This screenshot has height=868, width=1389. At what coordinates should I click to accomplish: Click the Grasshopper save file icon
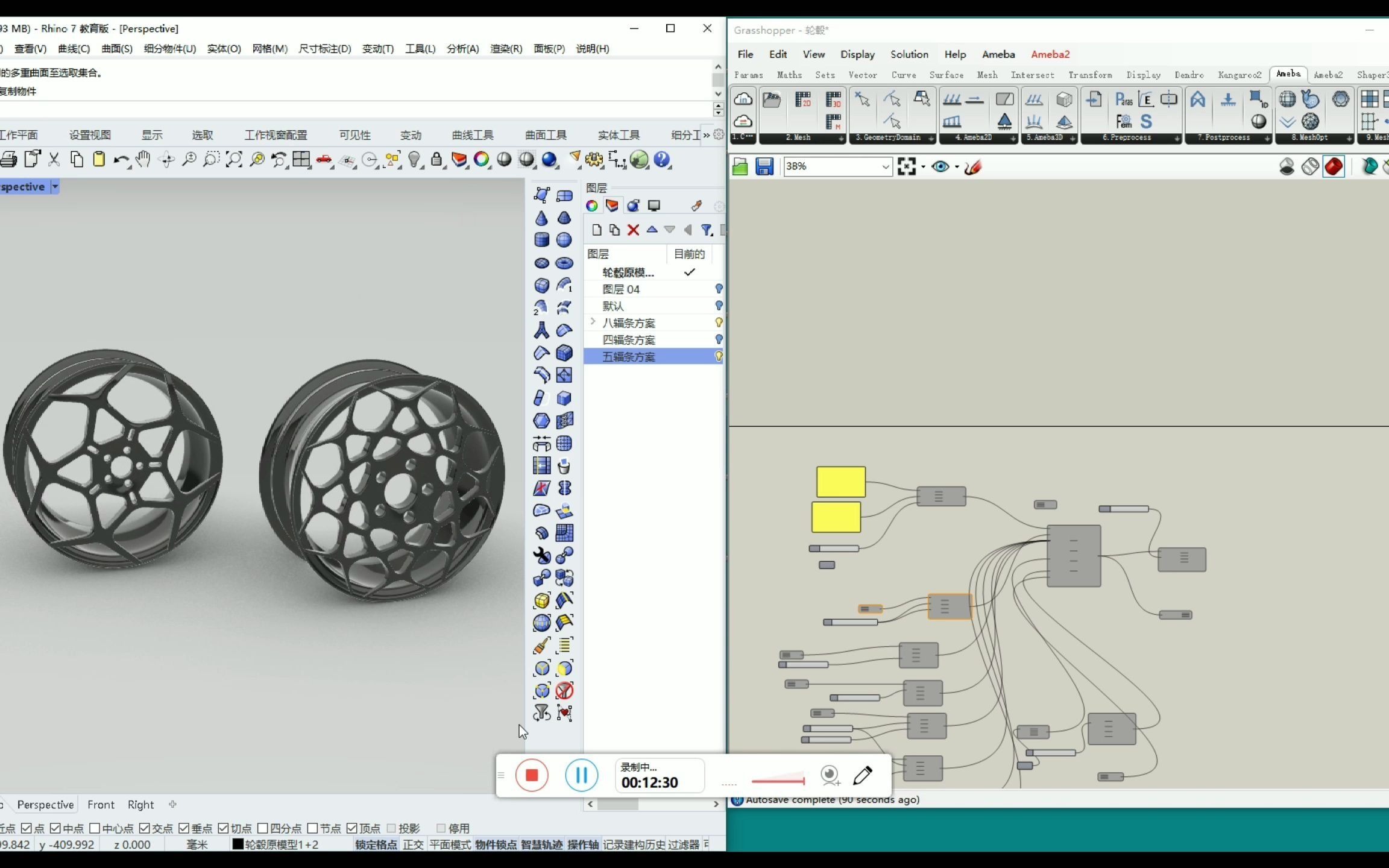[x=764, y=166]
